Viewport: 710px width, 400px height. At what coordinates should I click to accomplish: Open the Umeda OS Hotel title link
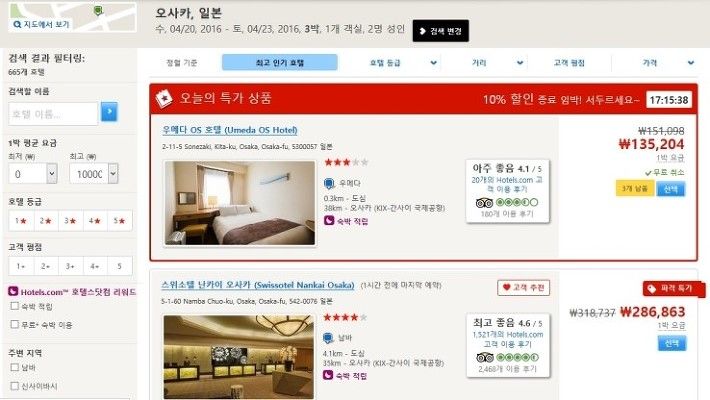[230, 130]
